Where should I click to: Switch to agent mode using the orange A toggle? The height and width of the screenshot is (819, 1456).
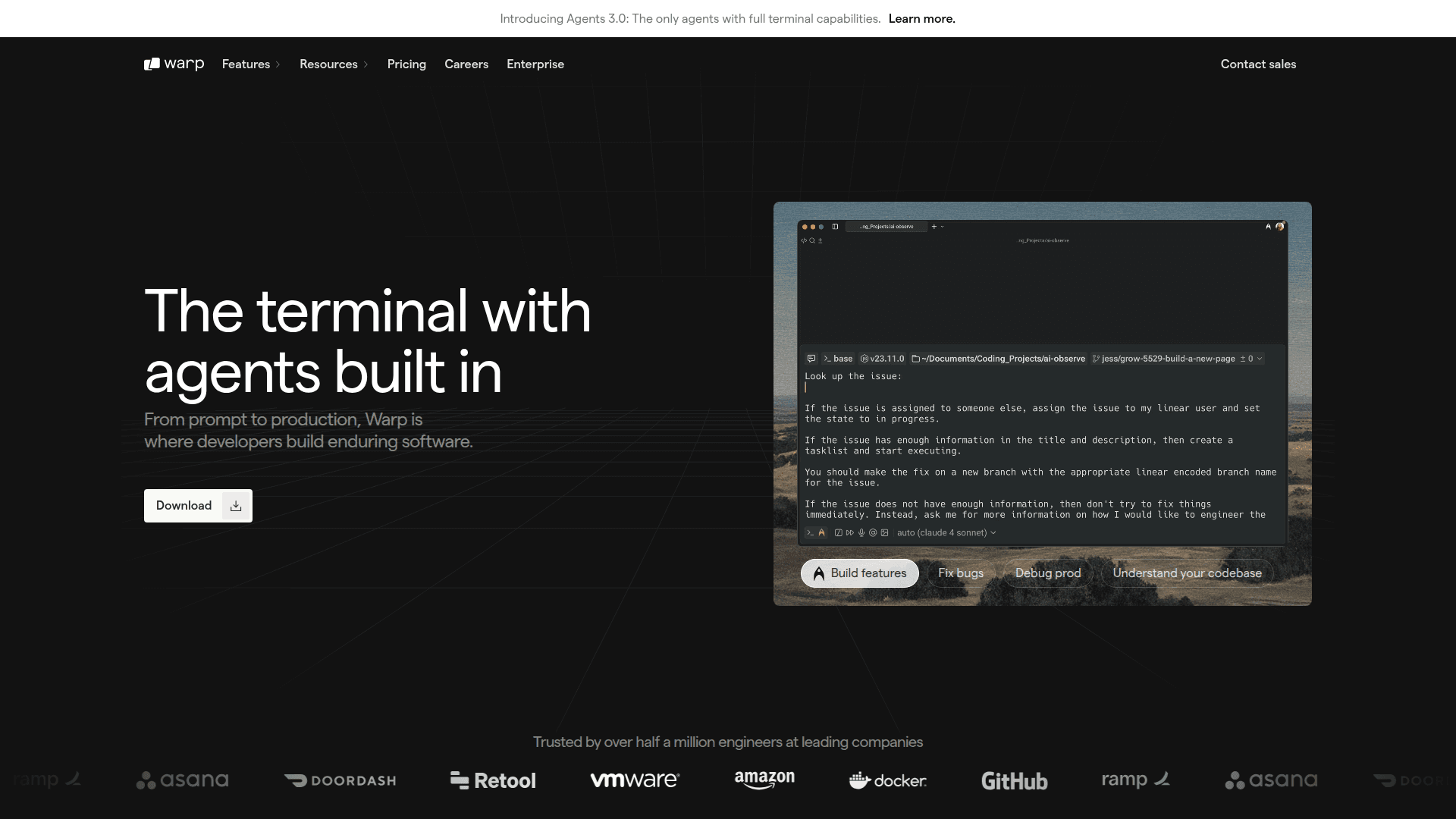point(822,532)
